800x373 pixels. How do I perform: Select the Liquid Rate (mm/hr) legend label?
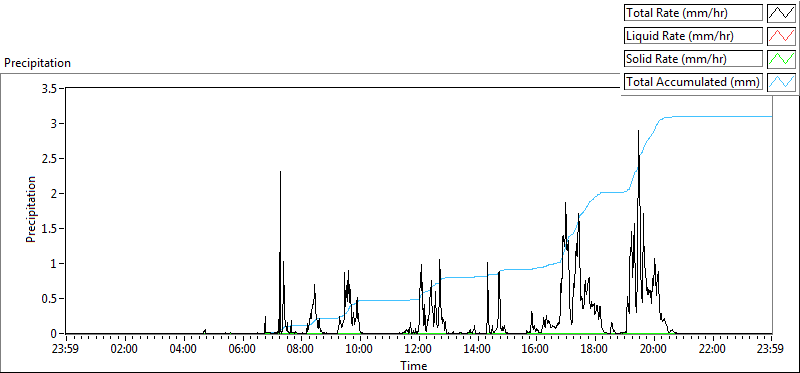click(x=693, y=36)
